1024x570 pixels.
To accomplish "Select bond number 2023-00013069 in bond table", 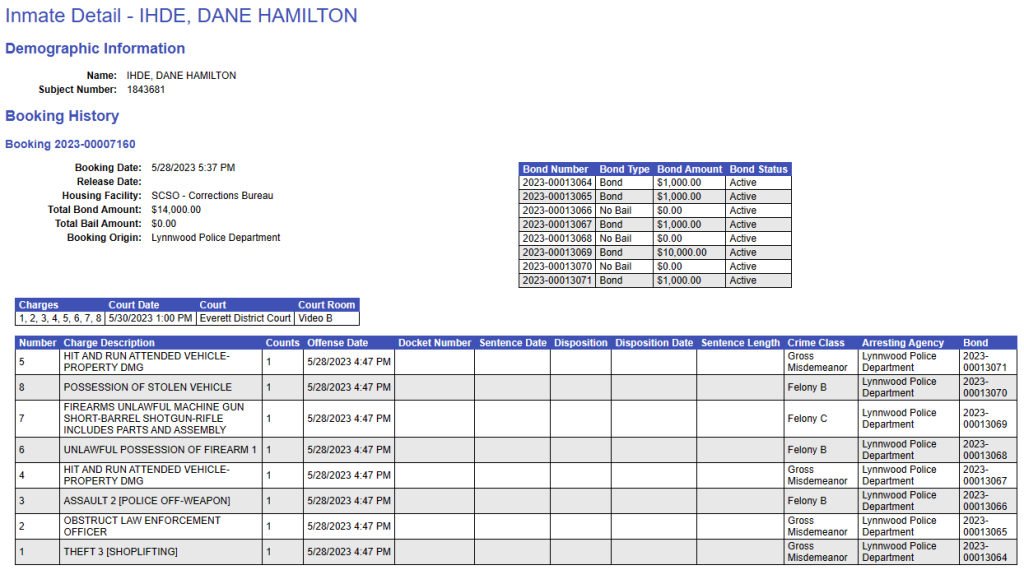I will [x=557, y=253].
